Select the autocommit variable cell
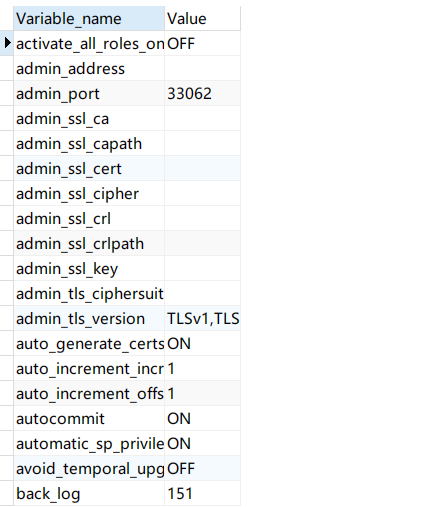The width and height of the screenshot is (445, 507). tap(89, 418)
